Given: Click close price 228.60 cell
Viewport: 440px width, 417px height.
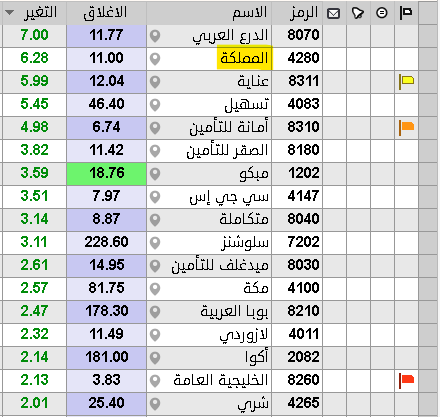Looking at the screenshot, I should click(x=106, y=243).
